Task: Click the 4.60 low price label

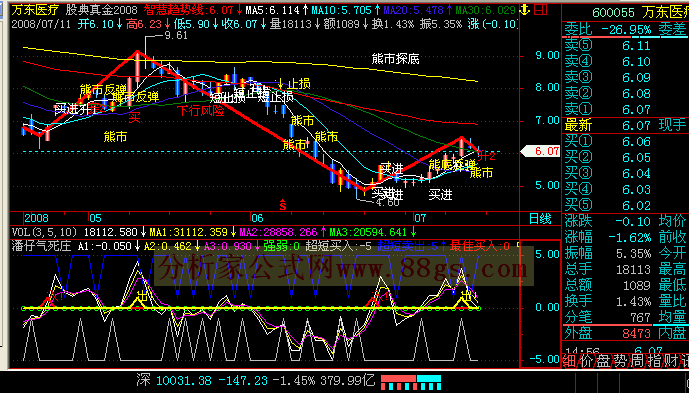Action: point(387,202)
